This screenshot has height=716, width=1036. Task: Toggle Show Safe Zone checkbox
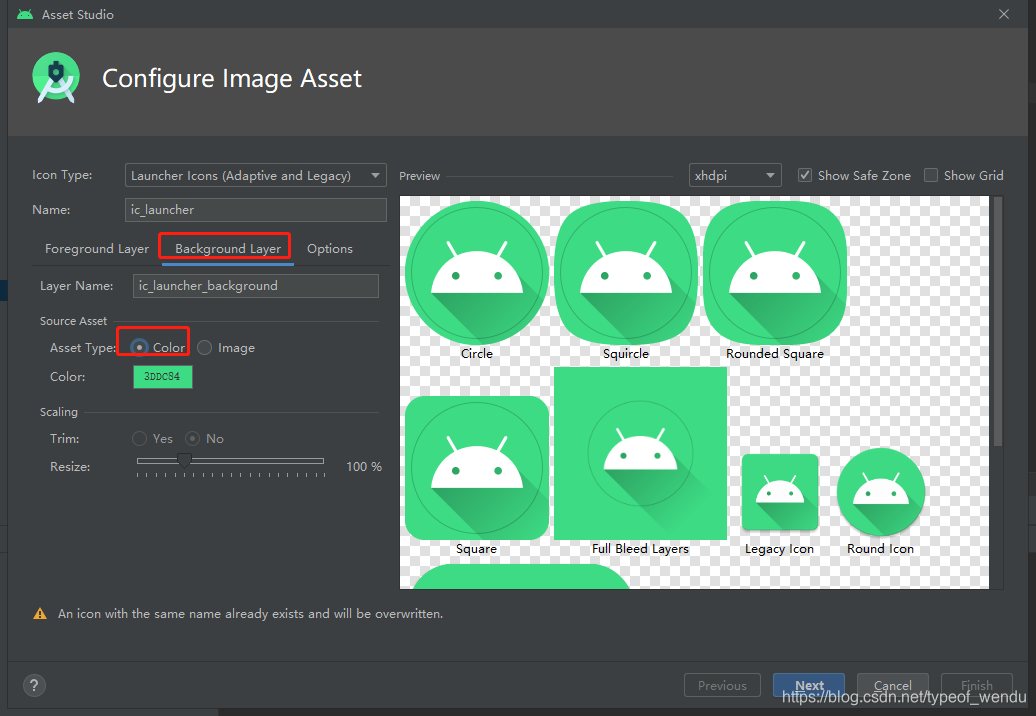(x=805, y=175)
